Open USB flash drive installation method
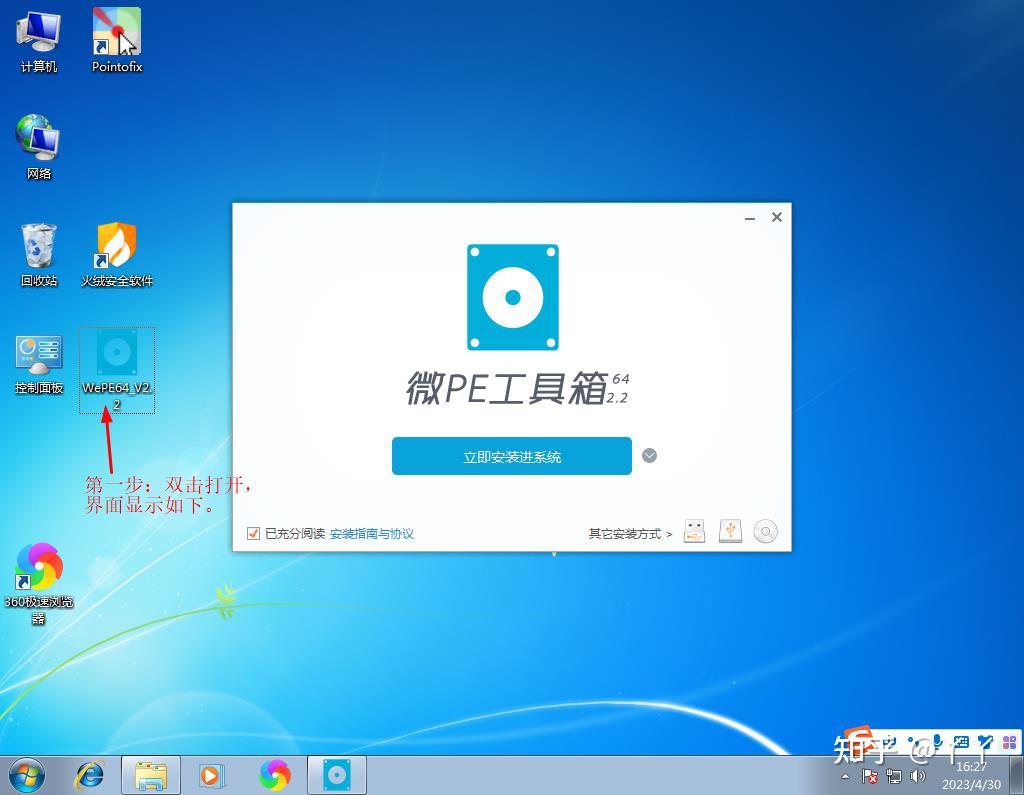The width and height of the screenshot is (1024, 795). click(695, 531)
